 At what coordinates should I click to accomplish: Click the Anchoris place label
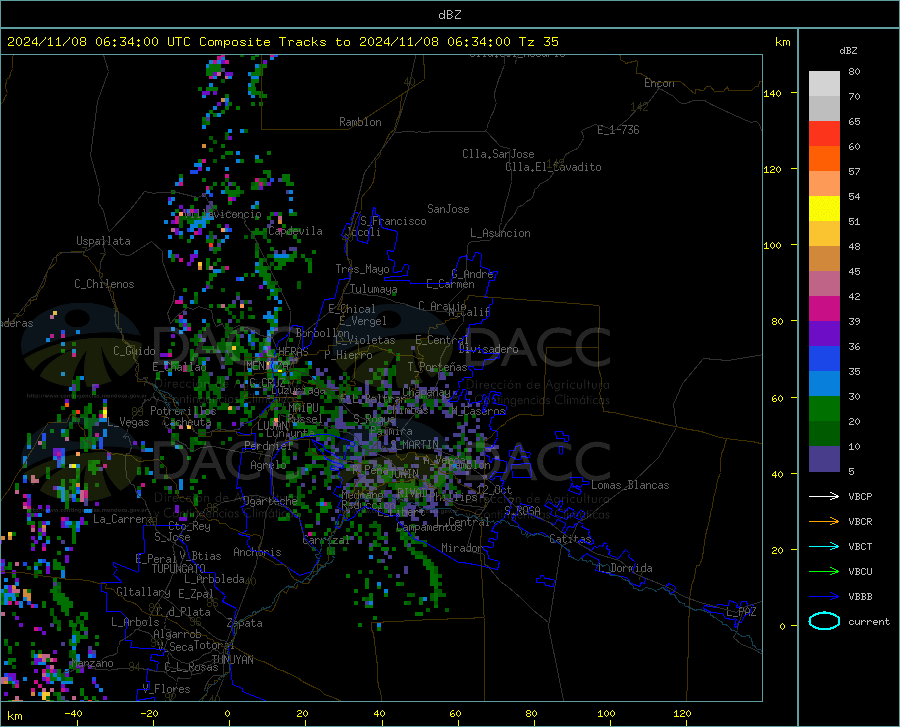click(257, 552)
